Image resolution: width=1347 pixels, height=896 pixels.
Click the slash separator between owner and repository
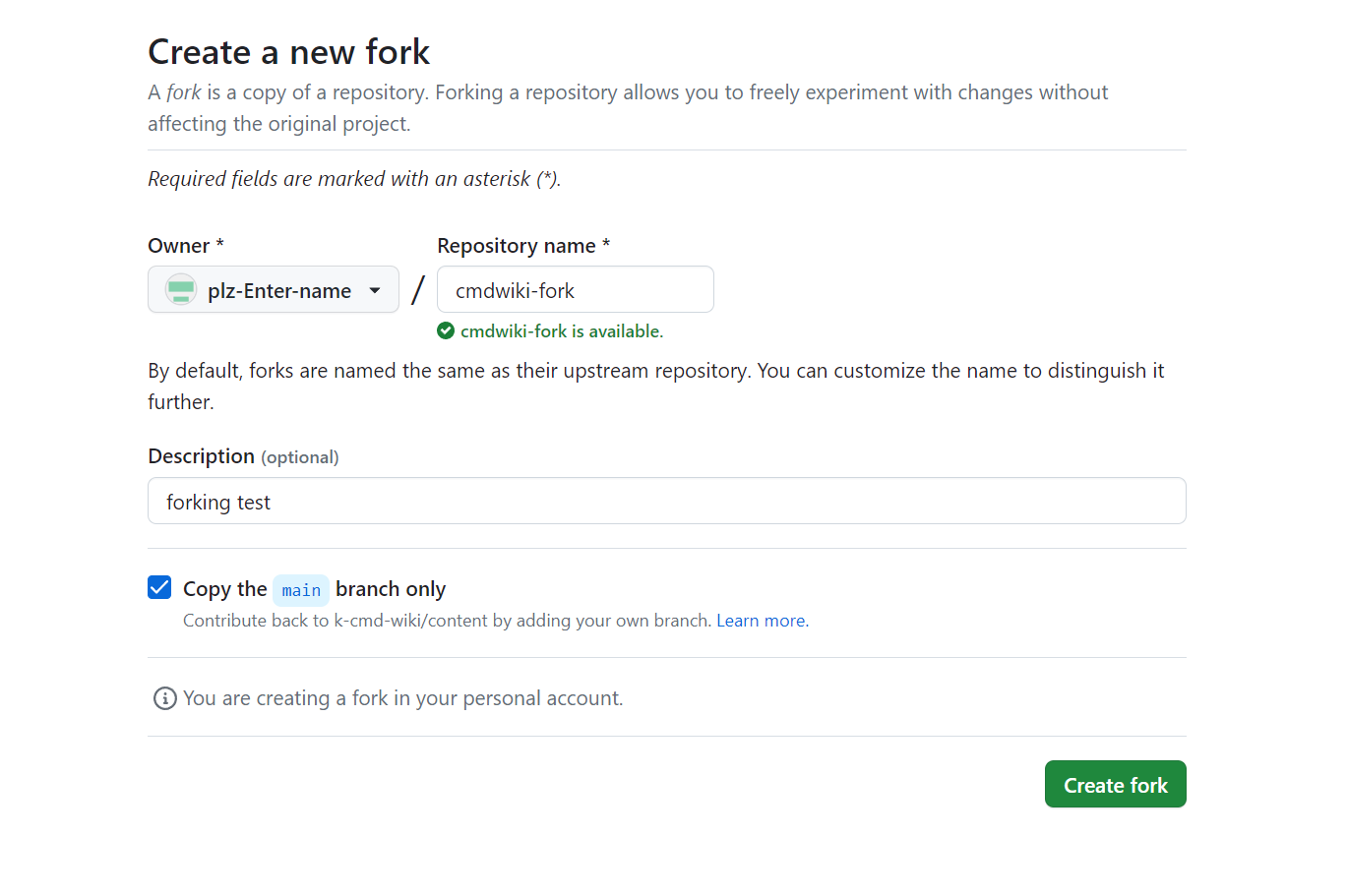[x=417, y=287]
